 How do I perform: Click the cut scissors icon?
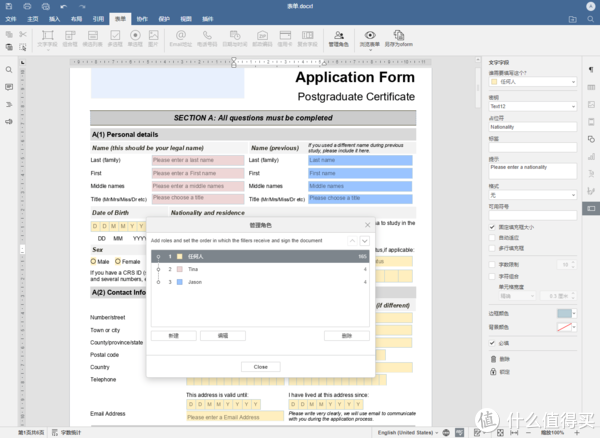pyautogui.click(x=23, y=34)
